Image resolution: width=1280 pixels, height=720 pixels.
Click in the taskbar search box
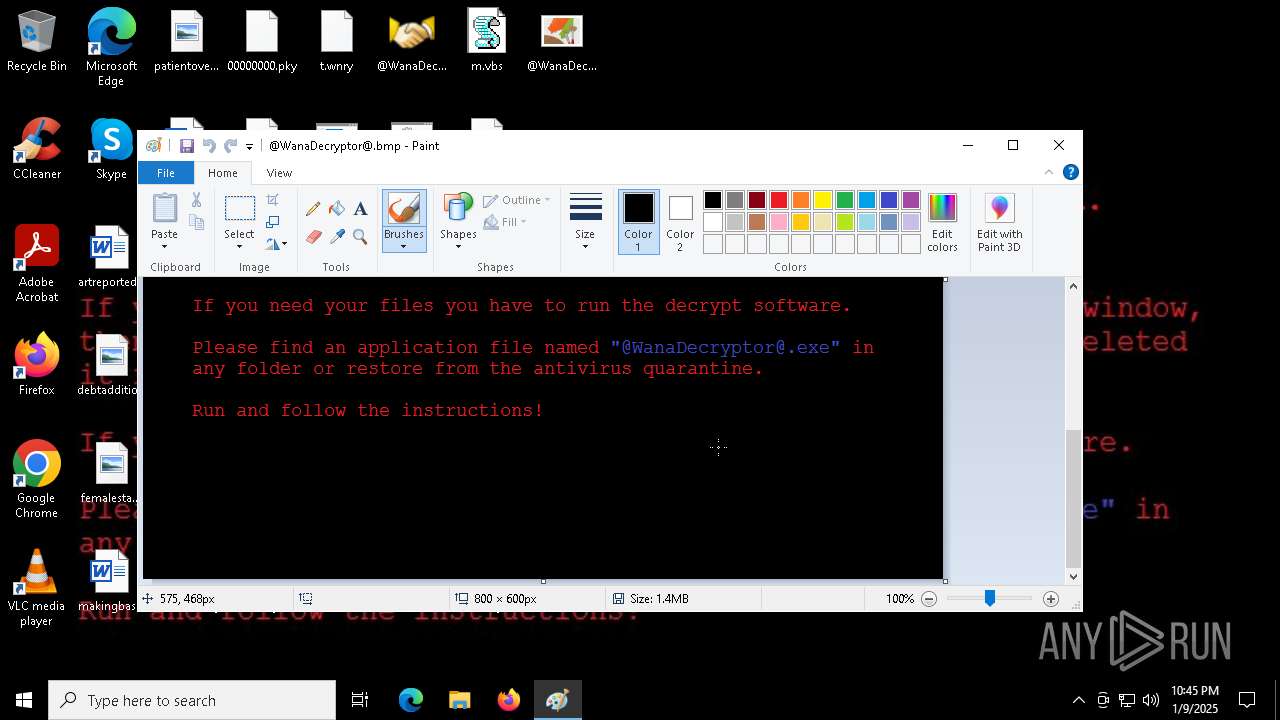point(192,700)
